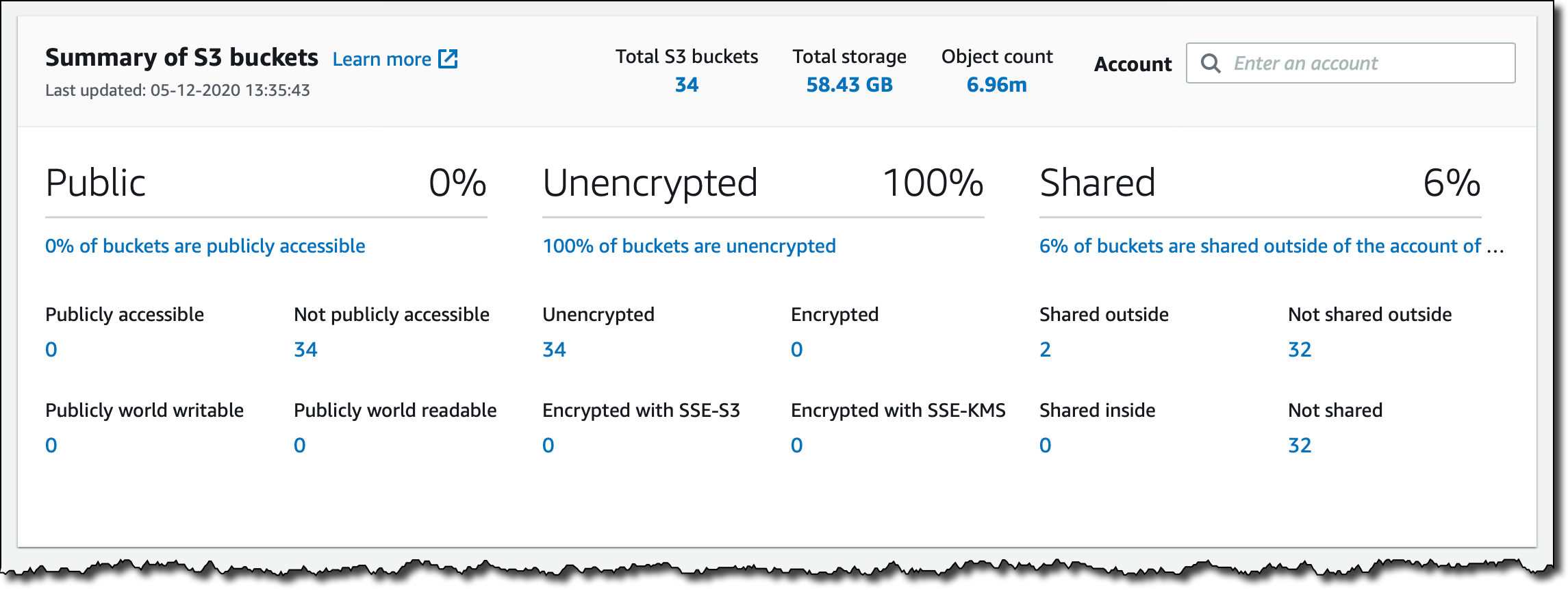The image size is (1568, 590).
Task: Click Total S3 buckets value 34
Action: (686, 85)
